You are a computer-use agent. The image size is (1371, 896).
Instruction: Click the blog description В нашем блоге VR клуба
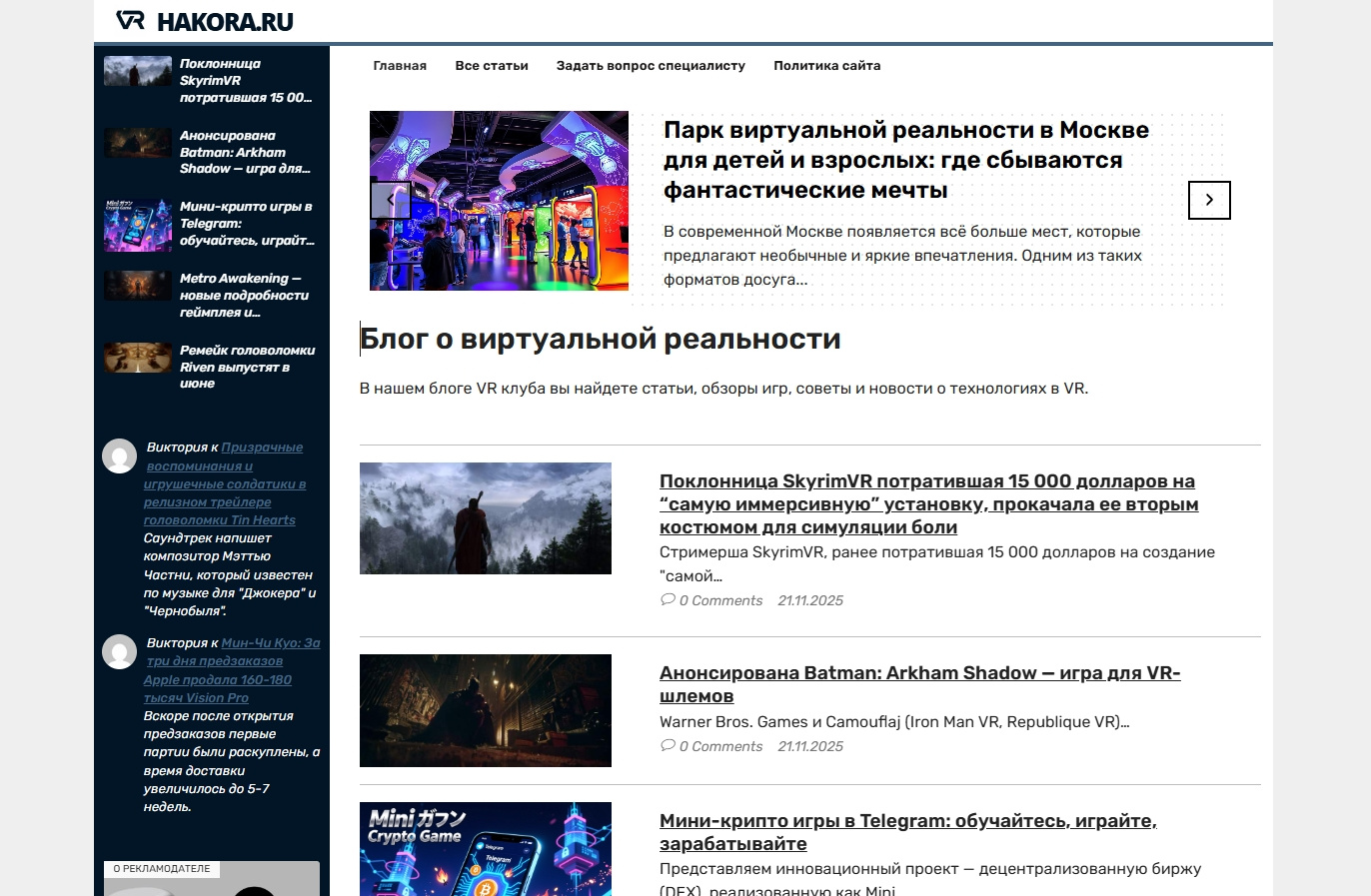723,389
